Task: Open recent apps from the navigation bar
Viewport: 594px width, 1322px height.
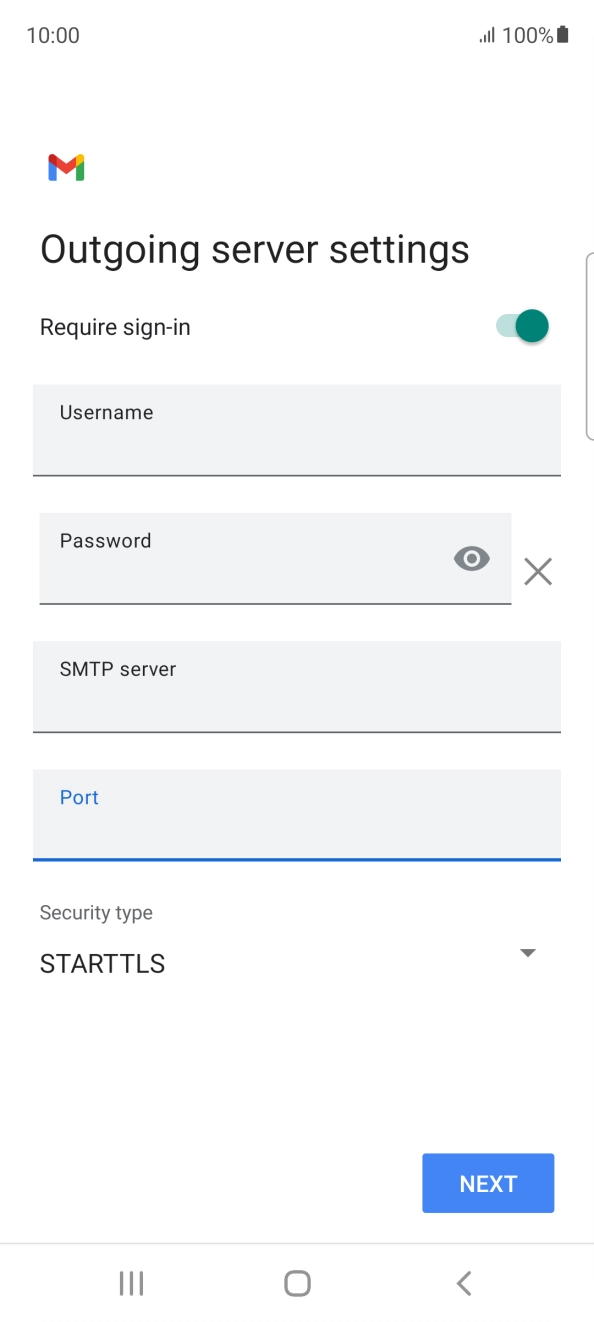Action: pyautogui.click(x=130, y=1283)
